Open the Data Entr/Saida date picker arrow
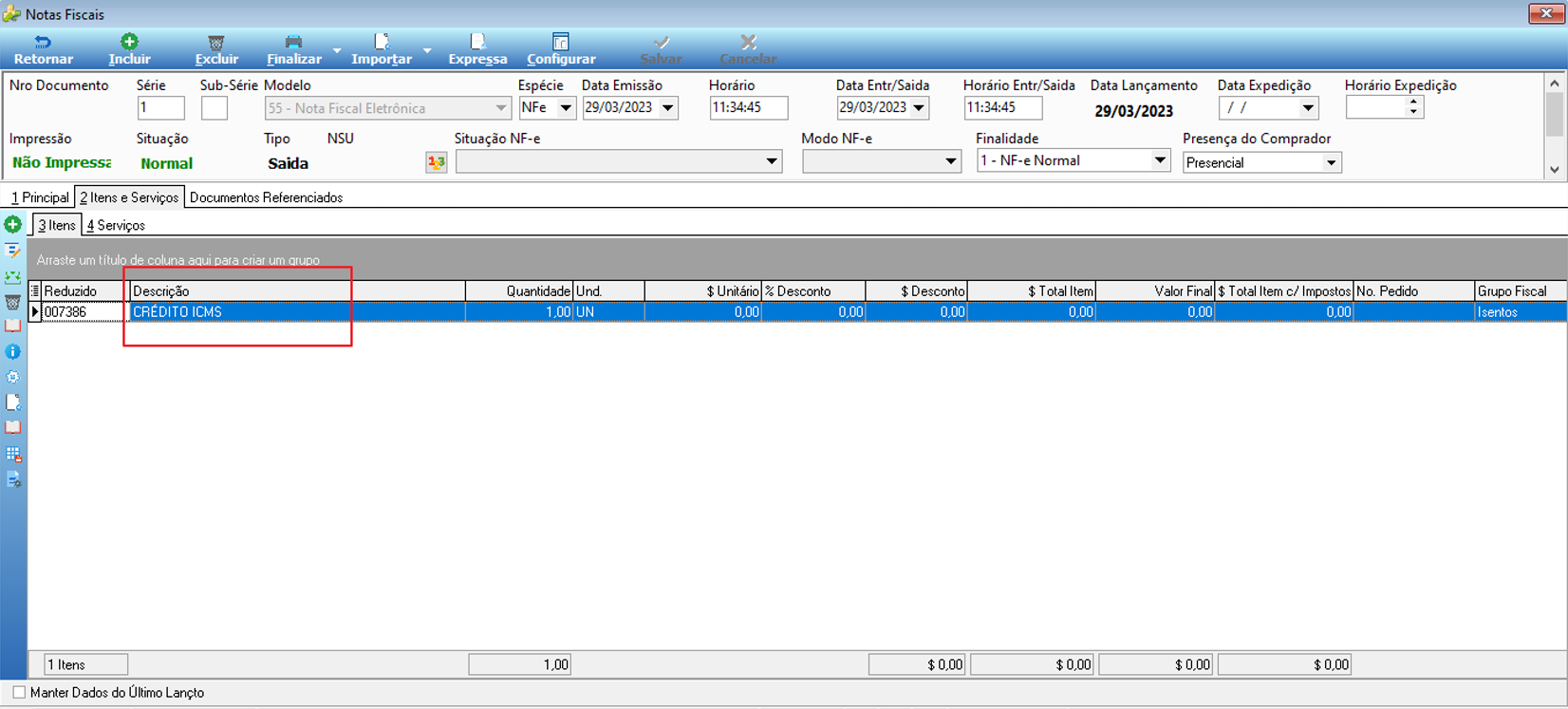The width and height of the screenshot is (1568, 709). pyautogui.click(x=919, y=107)
